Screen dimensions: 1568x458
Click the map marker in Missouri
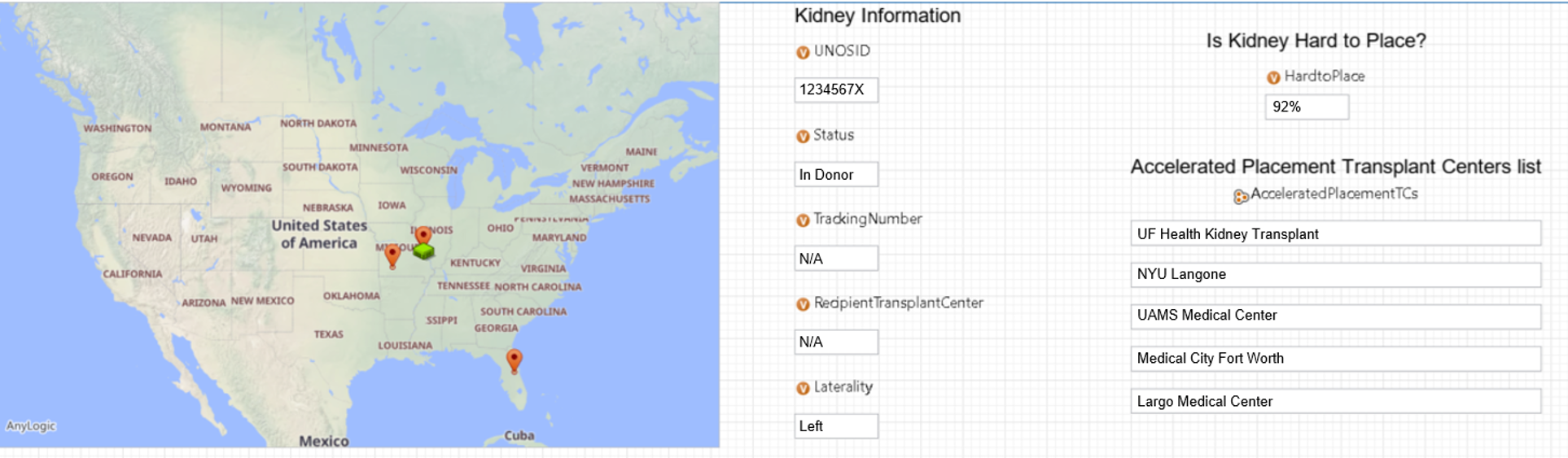coord(392,255)
